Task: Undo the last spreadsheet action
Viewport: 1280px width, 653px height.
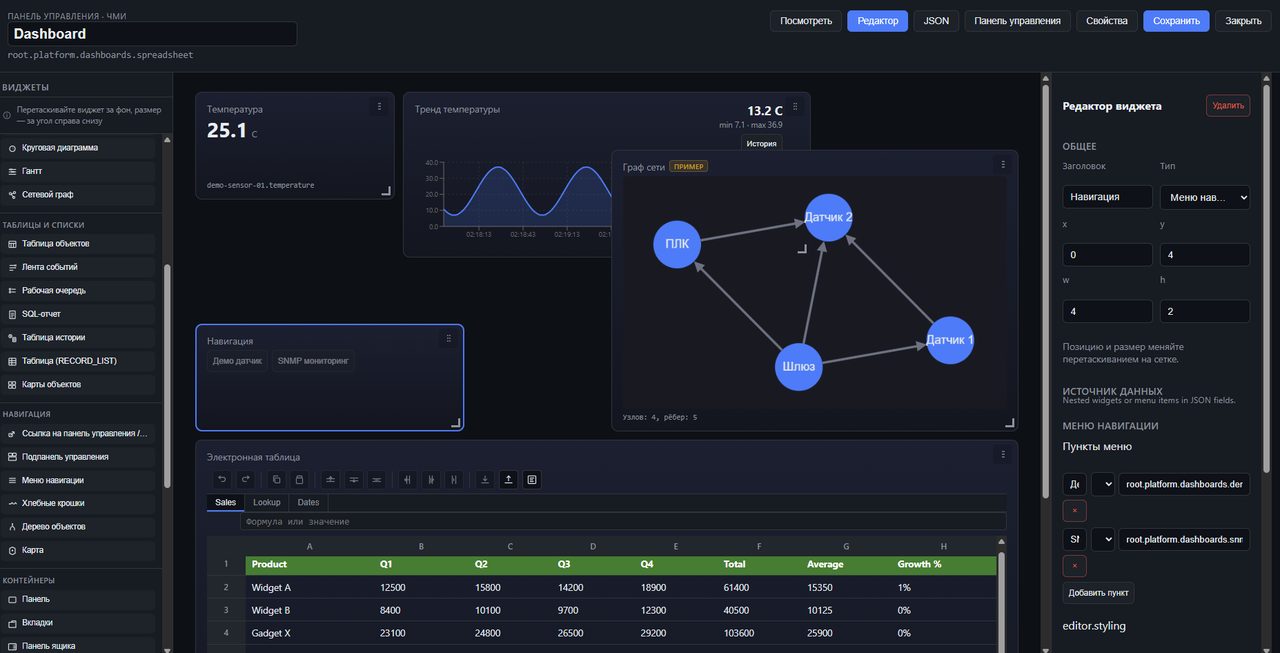Action: pyautogui.click(x=222, y=480)
